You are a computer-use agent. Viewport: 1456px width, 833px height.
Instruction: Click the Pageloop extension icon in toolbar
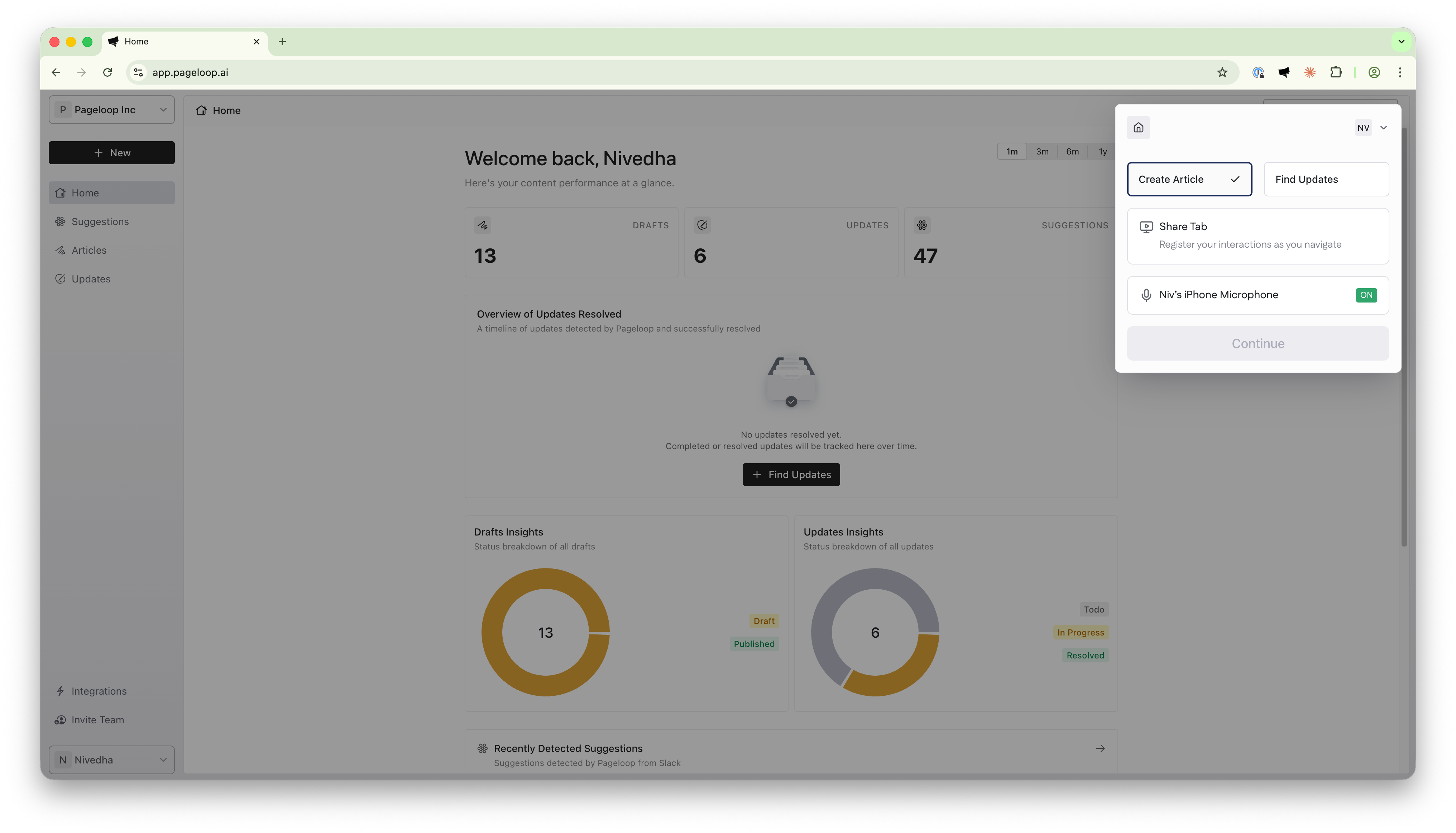coord(1284,72)
